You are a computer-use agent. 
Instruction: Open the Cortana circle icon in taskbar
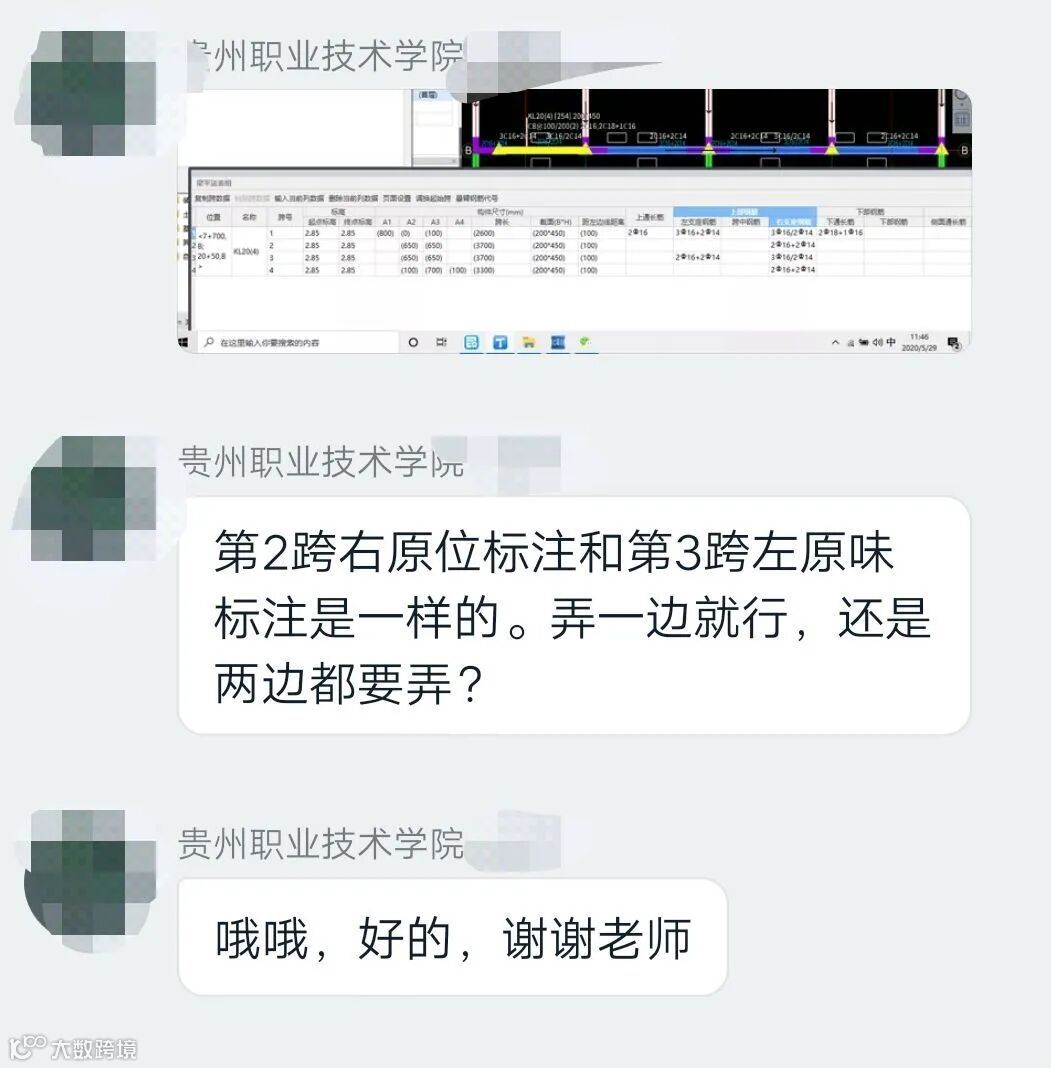click(413, 343)
